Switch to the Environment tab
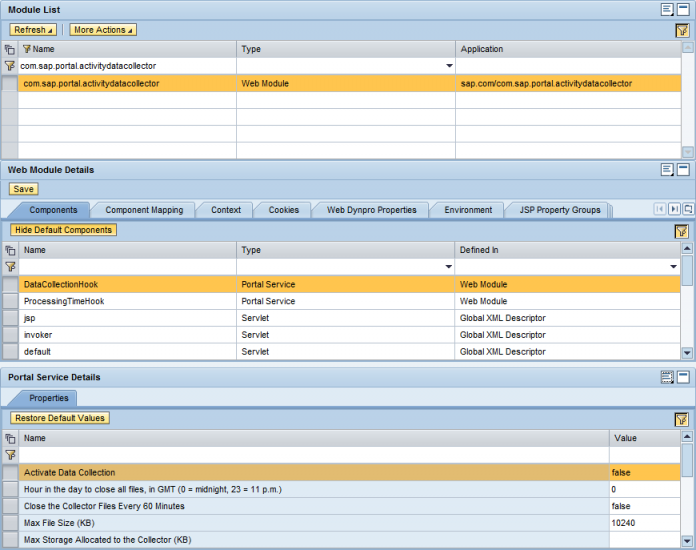The width and height of the screenshot is (696, 550). tap(468, 210)
